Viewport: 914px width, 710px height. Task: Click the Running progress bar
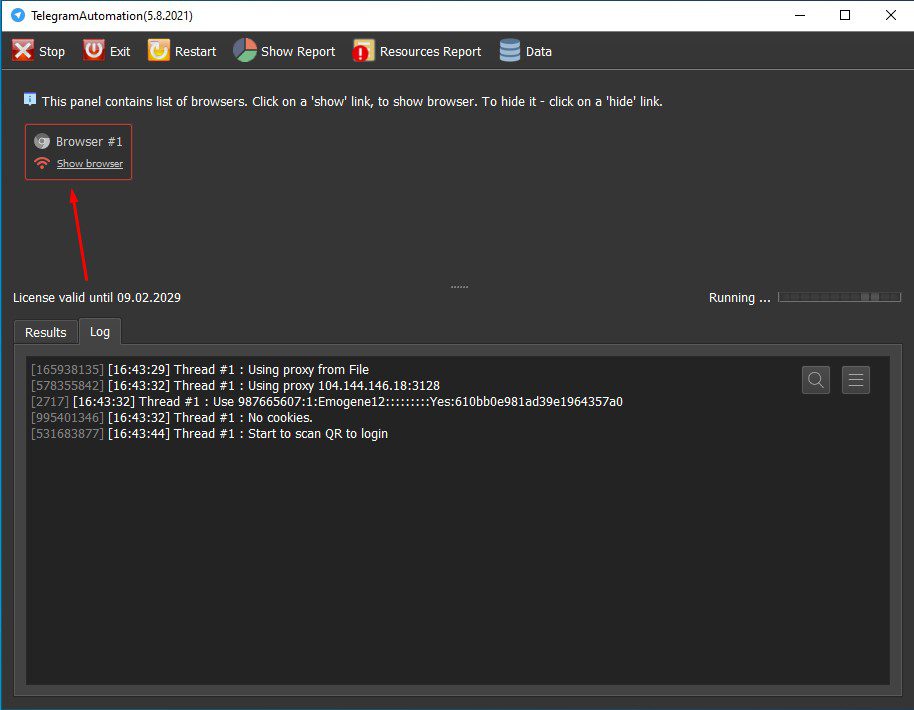pyautogui.click(x=839, y=297)
